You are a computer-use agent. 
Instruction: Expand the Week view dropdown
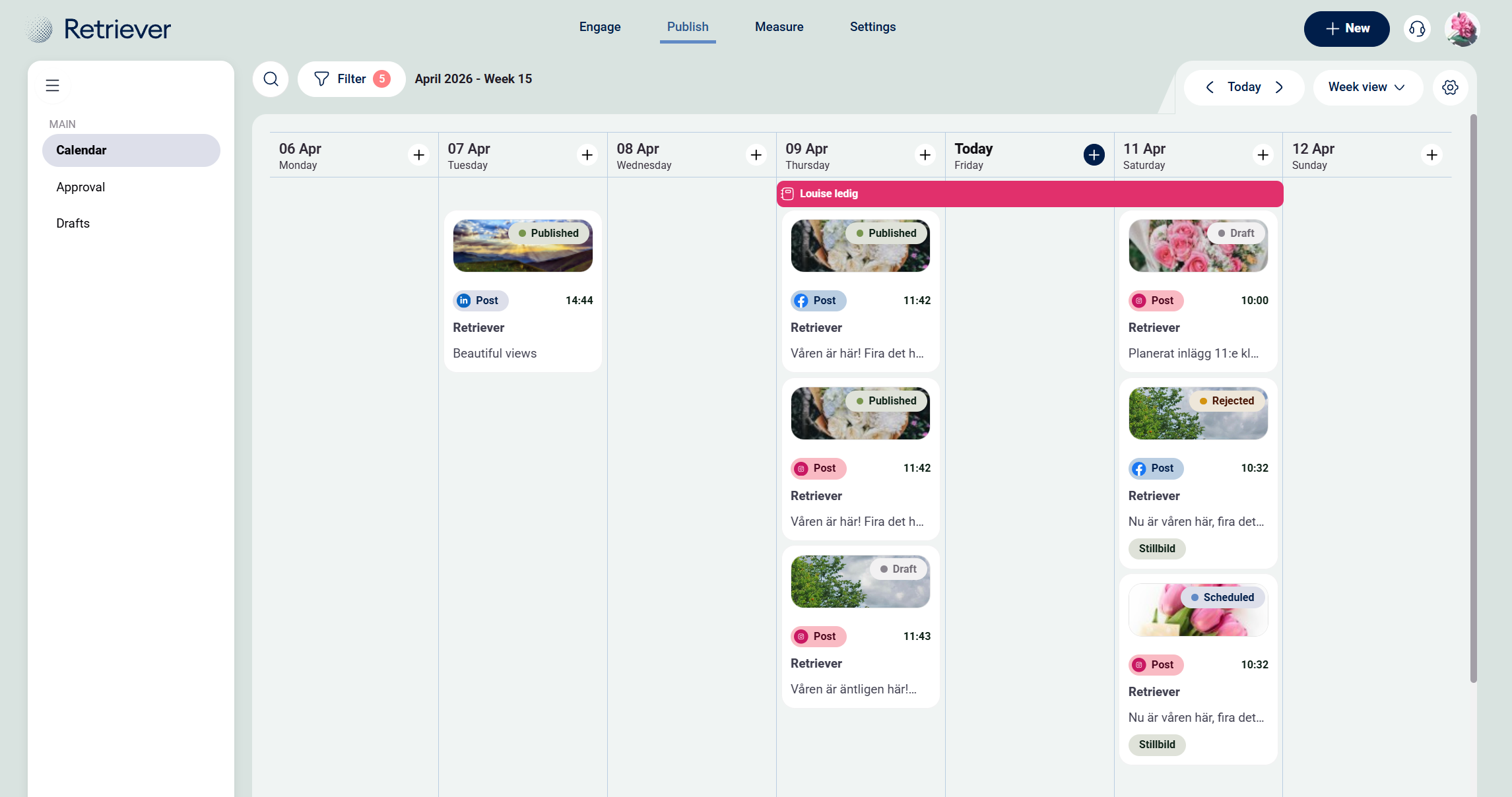pyautogui.click(x=1367, y=87)
